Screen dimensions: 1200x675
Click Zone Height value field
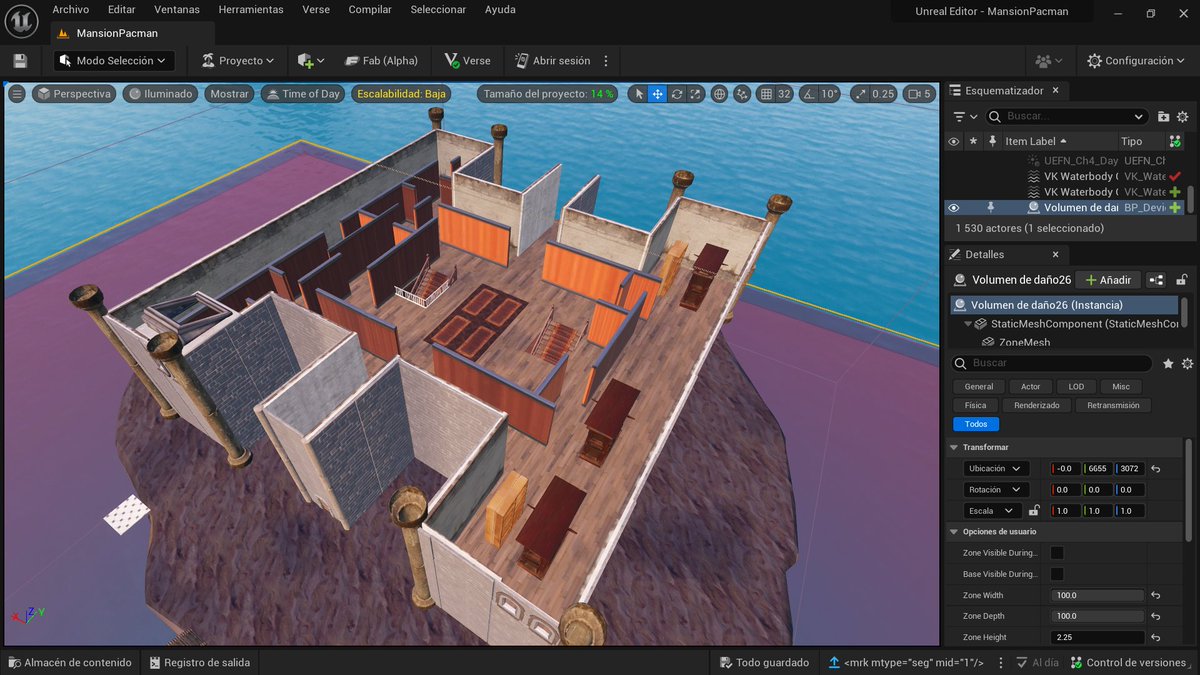pos(1097,637)
